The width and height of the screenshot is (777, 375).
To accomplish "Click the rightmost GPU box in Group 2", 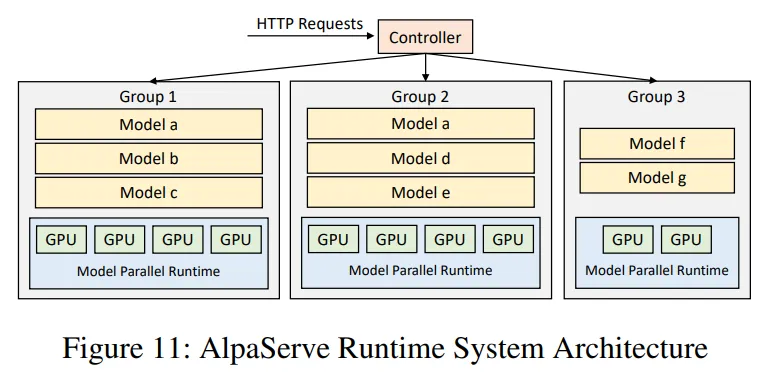I will point(508,239).
